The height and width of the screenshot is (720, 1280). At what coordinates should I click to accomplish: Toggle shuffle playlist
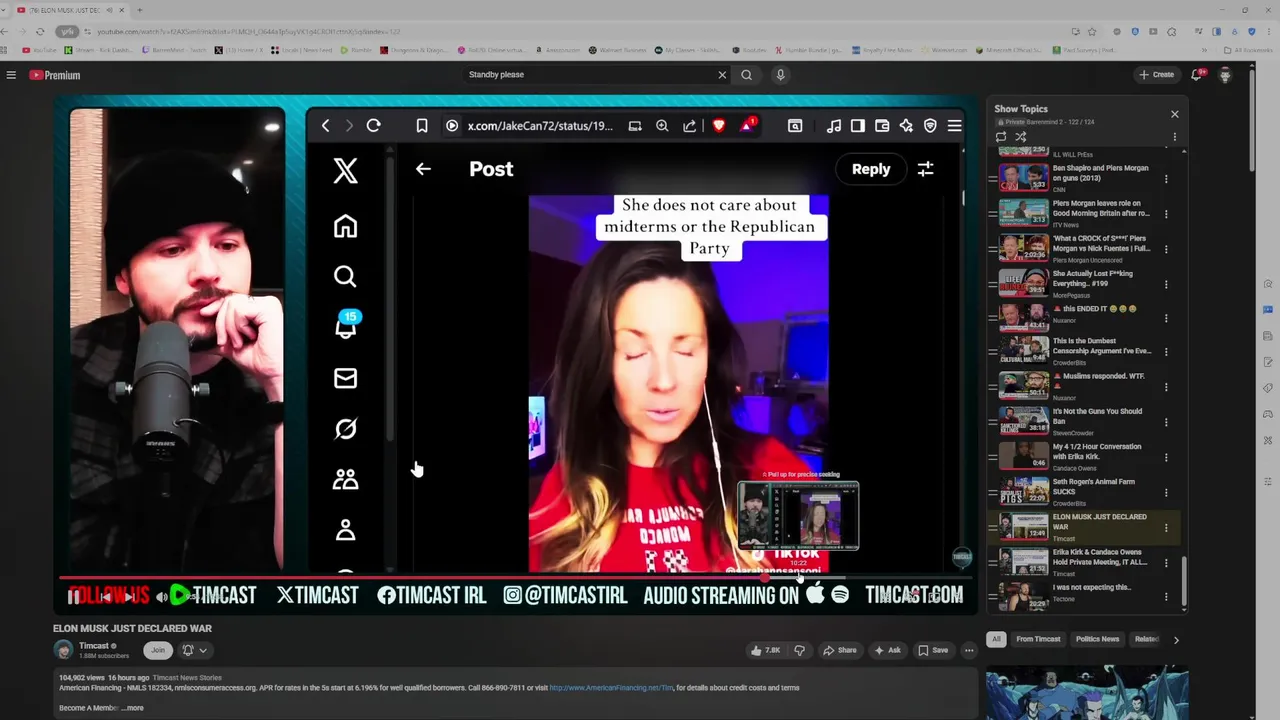[x=1021, y=136]
